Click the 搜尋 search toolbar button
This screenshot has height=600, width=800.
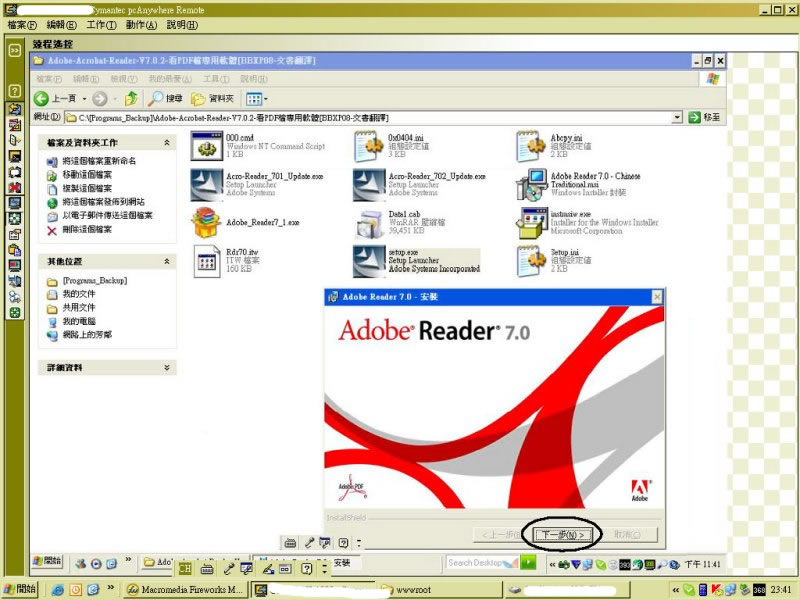click(x=165, y=98)
